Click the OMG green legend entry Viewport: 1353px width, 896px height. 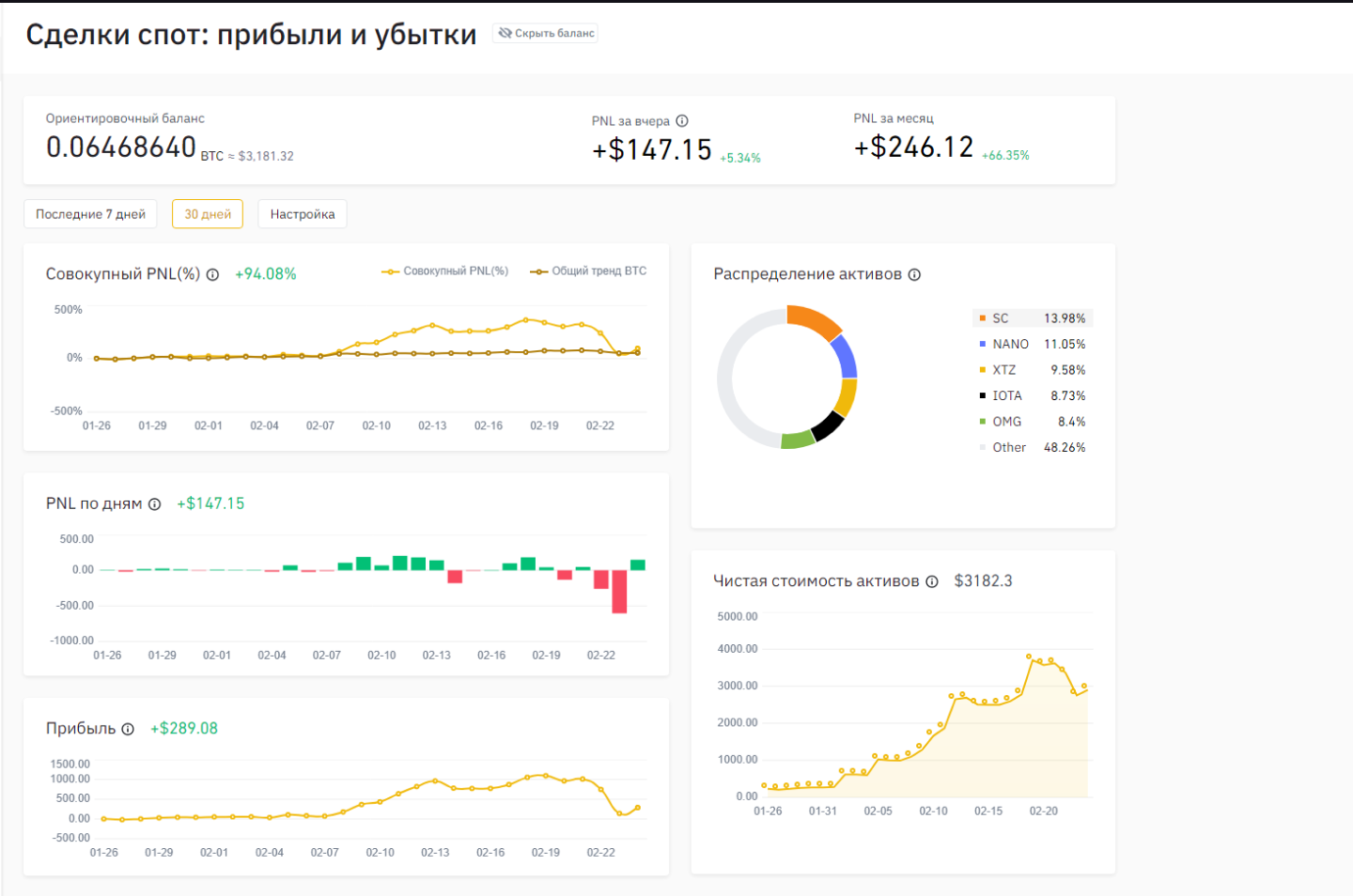1005,422
